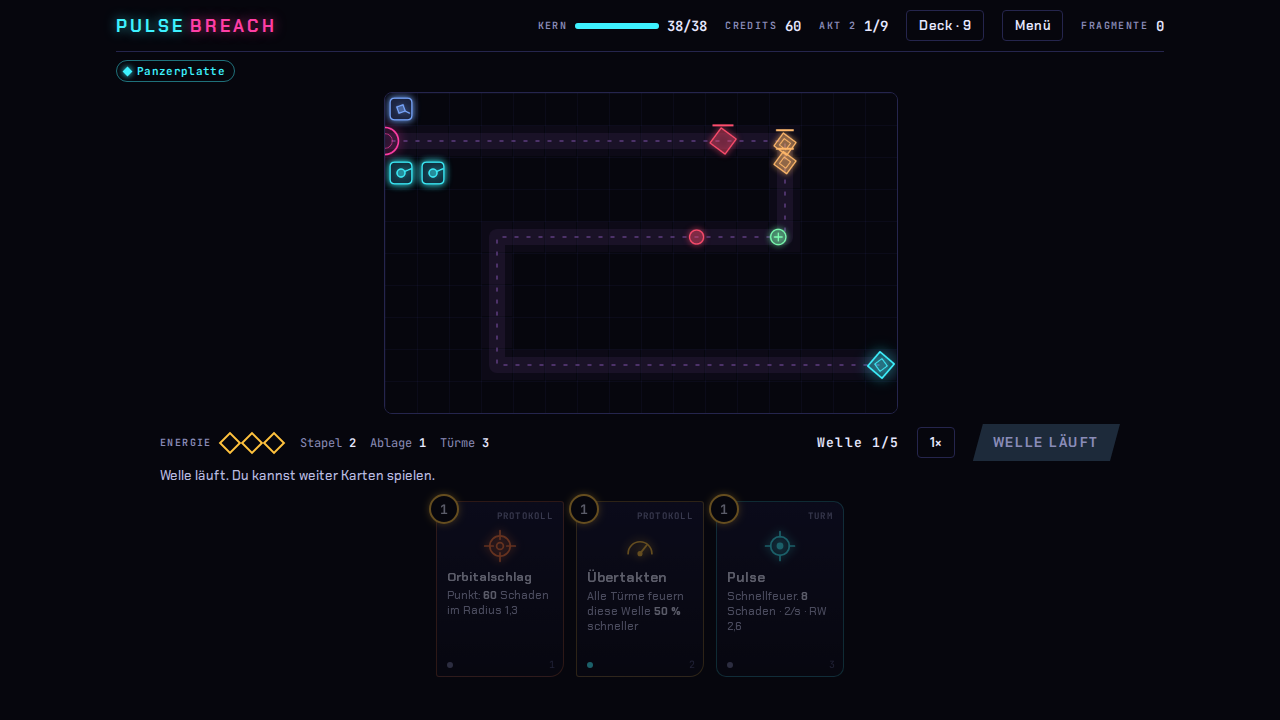
Task: Click the Türme 3 counter
Action: 465,443
